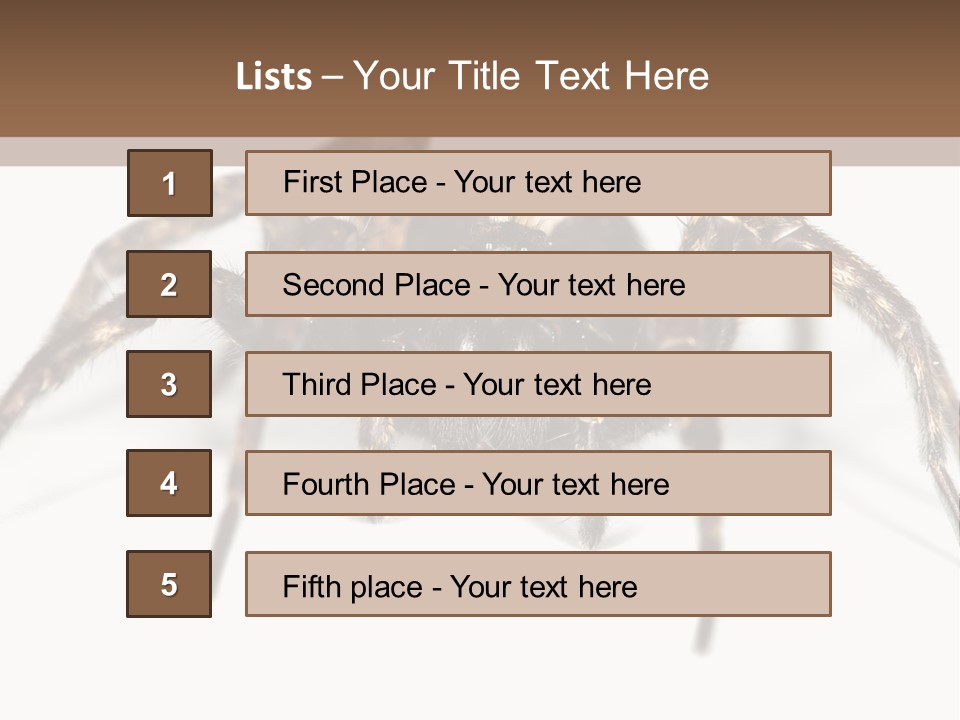Click the dash in the slide title
The image size is (960, 720).
[x=333, y=77]
